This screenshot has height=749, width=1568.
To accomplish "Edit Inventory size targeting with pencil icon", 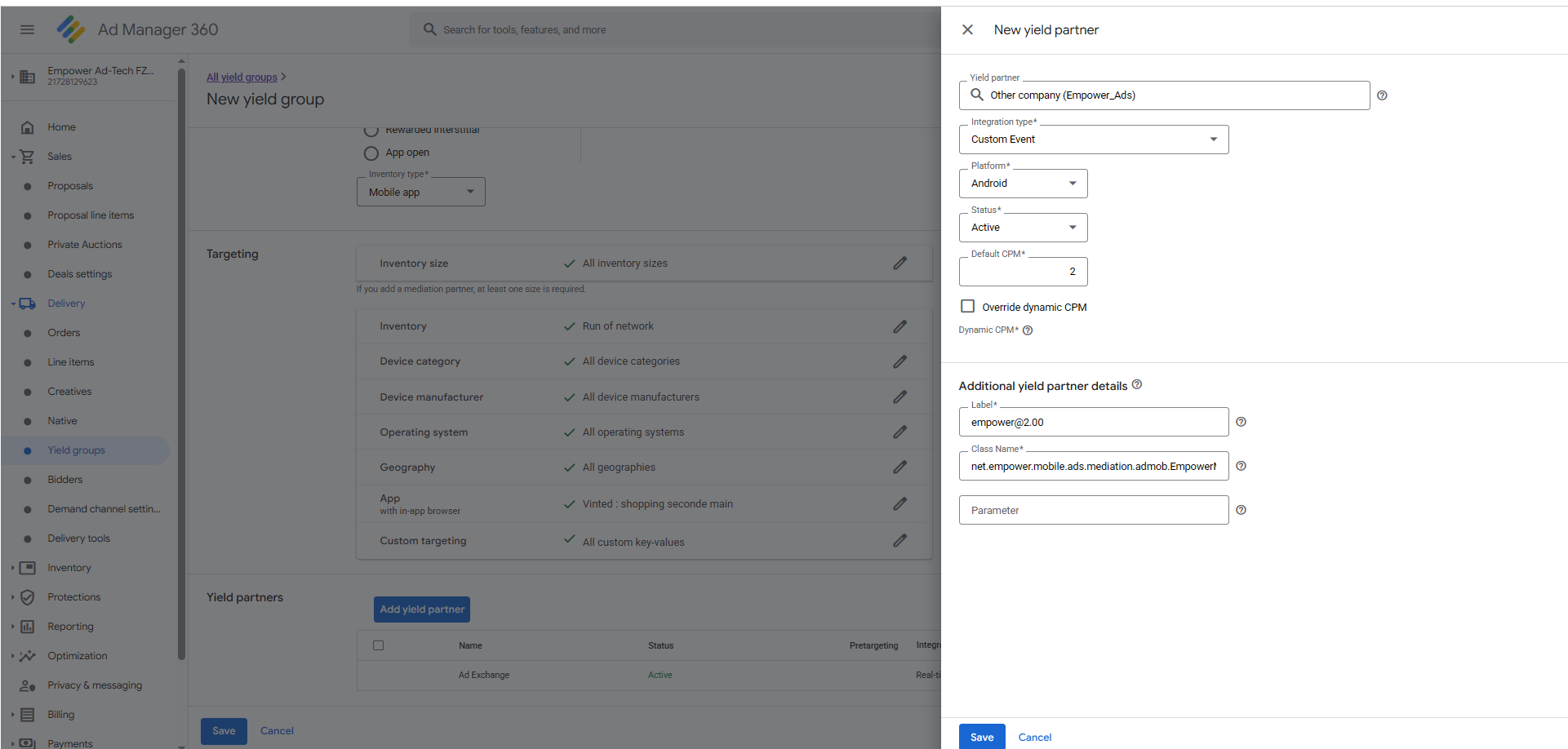I will (x=899, y=263).
